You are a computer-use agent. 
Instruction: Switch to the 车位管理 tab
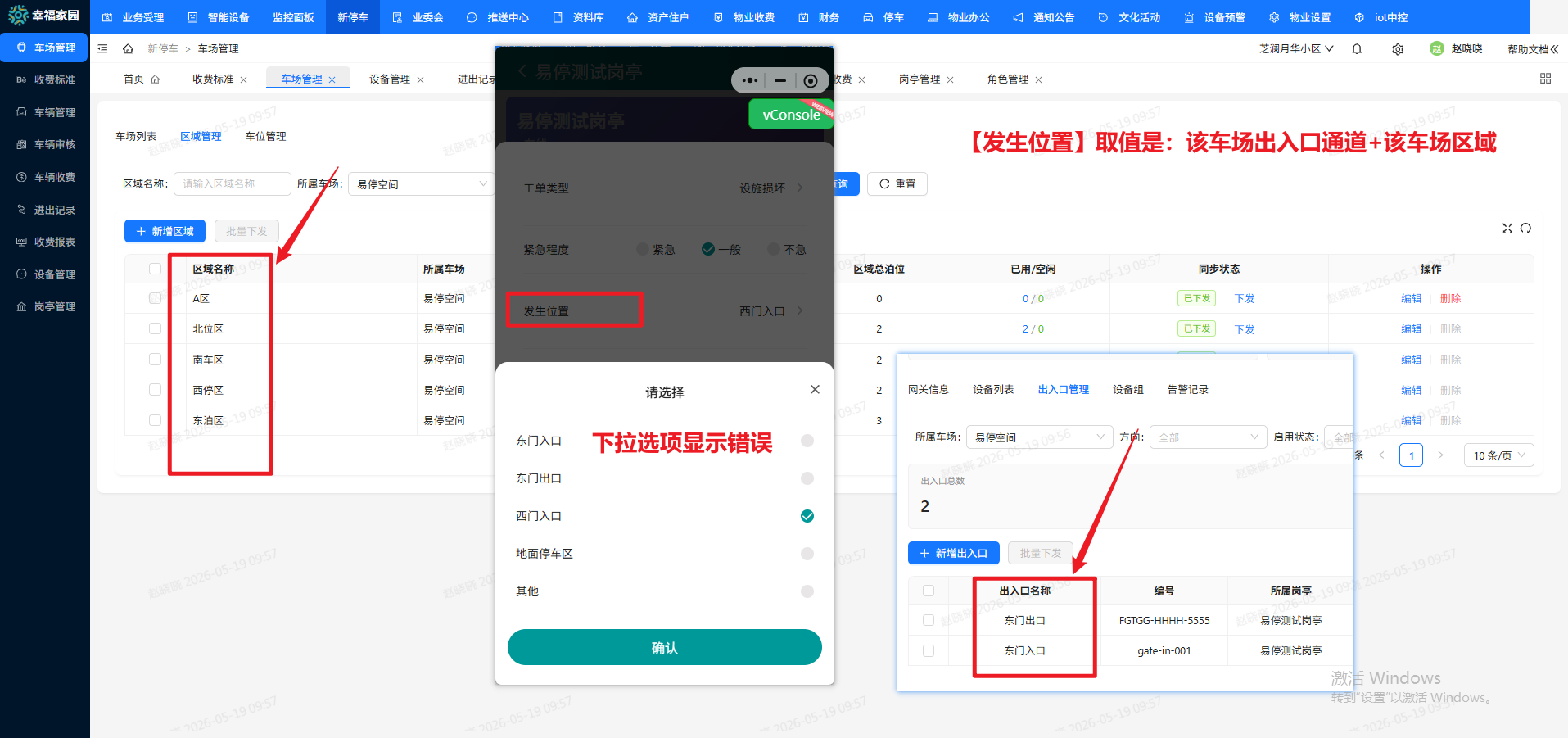pos(266,136)
